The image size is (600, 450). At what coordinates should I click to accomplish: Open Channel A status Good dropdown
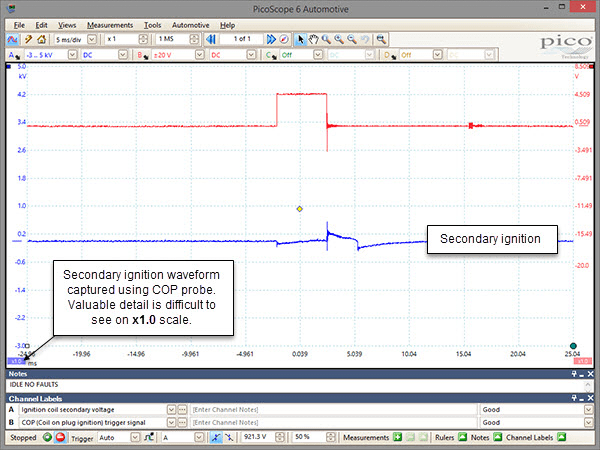(x=589, y=410)
